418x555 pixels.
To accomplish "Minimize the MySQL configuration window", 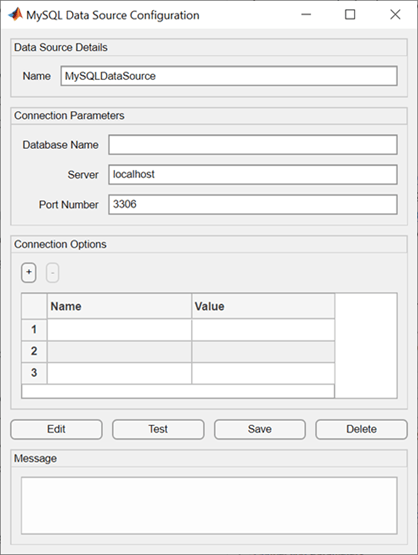I will point(306,15).
